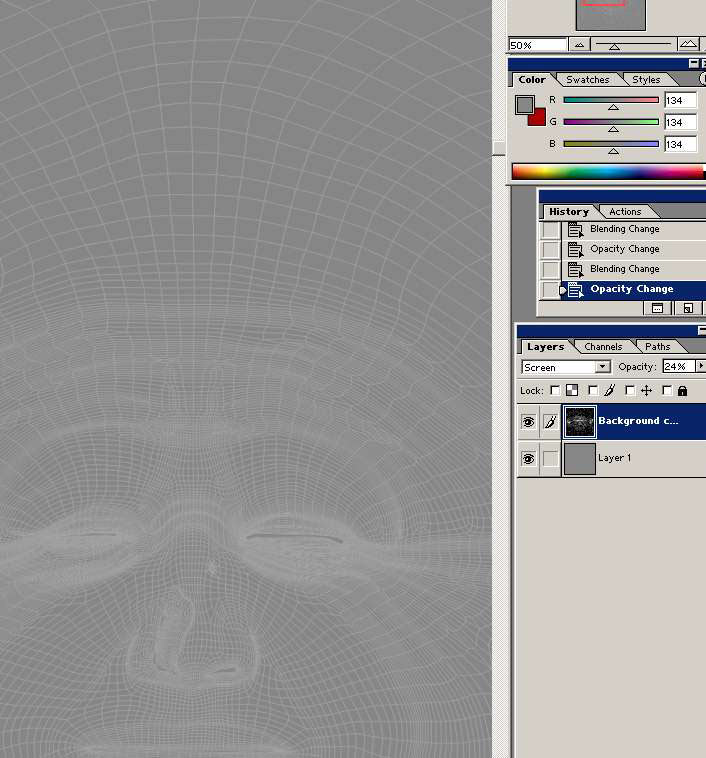Hide the Background copy layer via eye icon
This screenshot has width=706, height=758.
point(528,423)
